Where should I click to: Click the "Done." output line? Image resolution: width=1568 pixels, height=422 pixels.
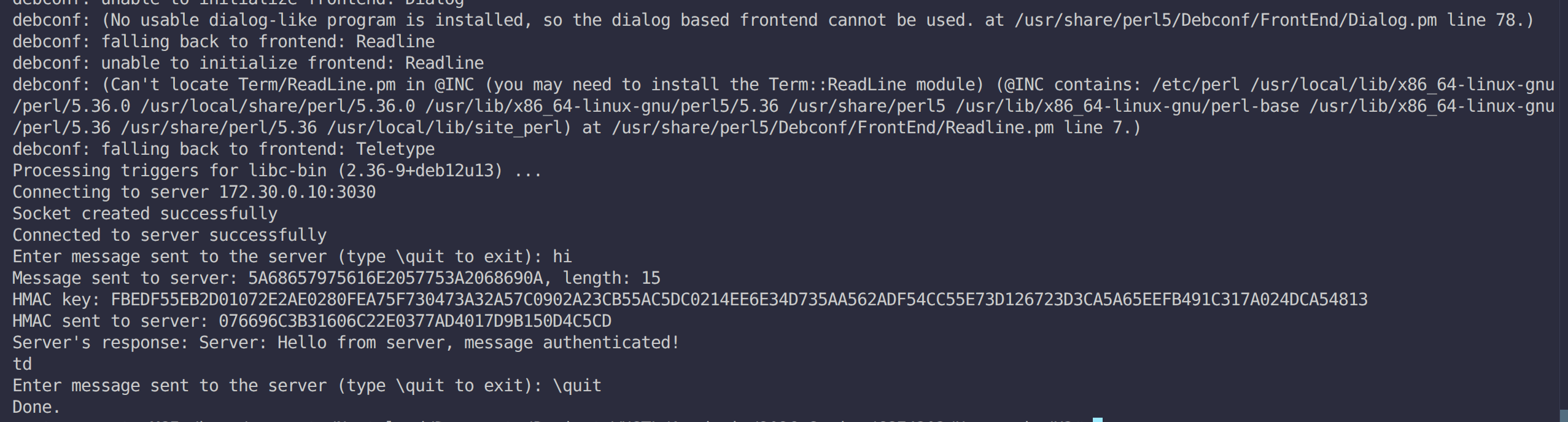tap(36, 407)
